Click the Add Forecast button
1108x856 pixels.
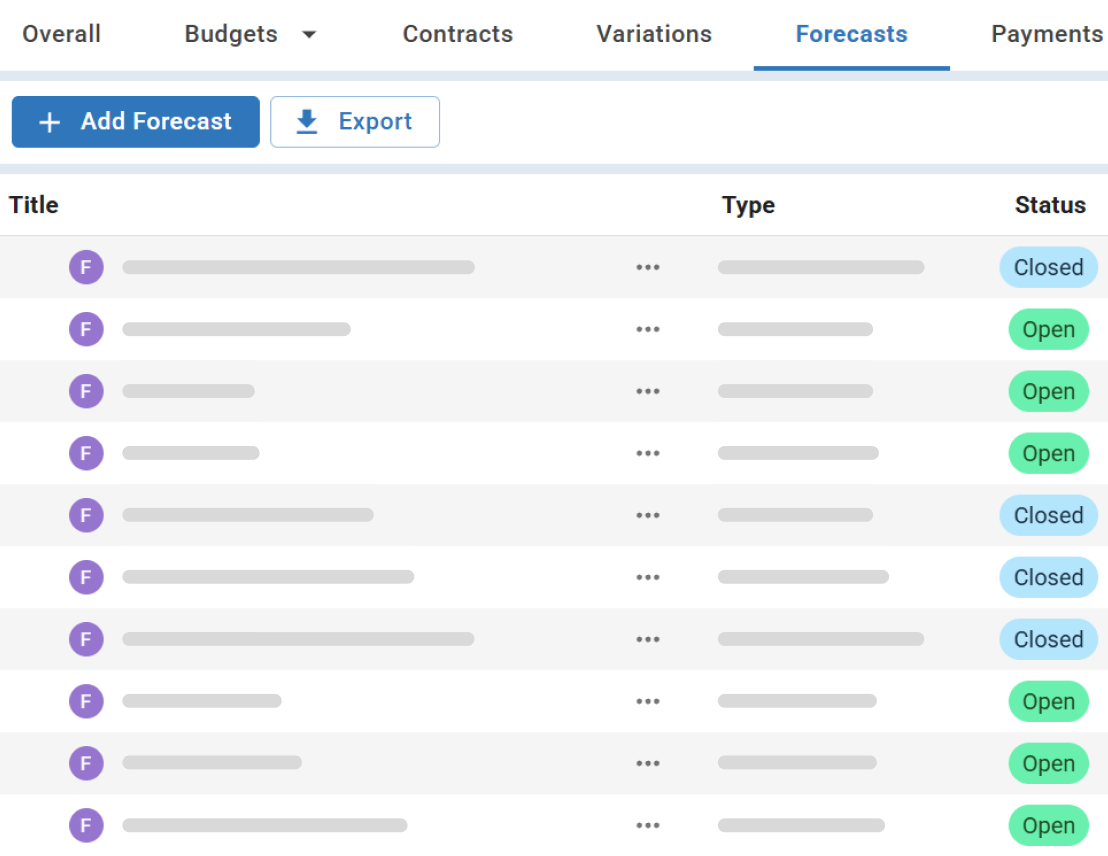coord(135,121)
